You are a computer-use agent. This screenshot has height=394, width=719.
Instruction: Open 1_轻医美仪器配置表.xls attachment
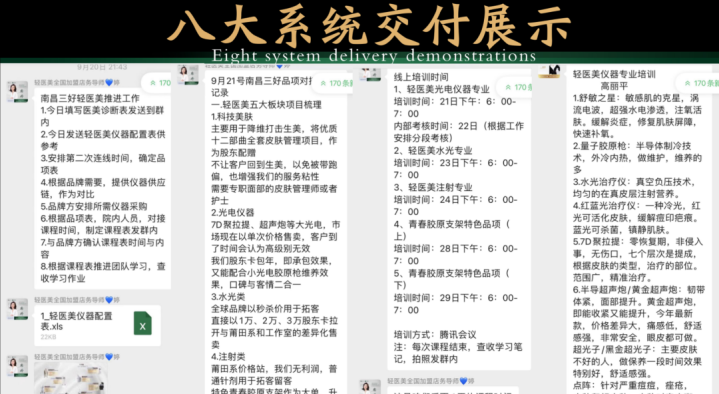pyautogui.click(x=98, y=325)
